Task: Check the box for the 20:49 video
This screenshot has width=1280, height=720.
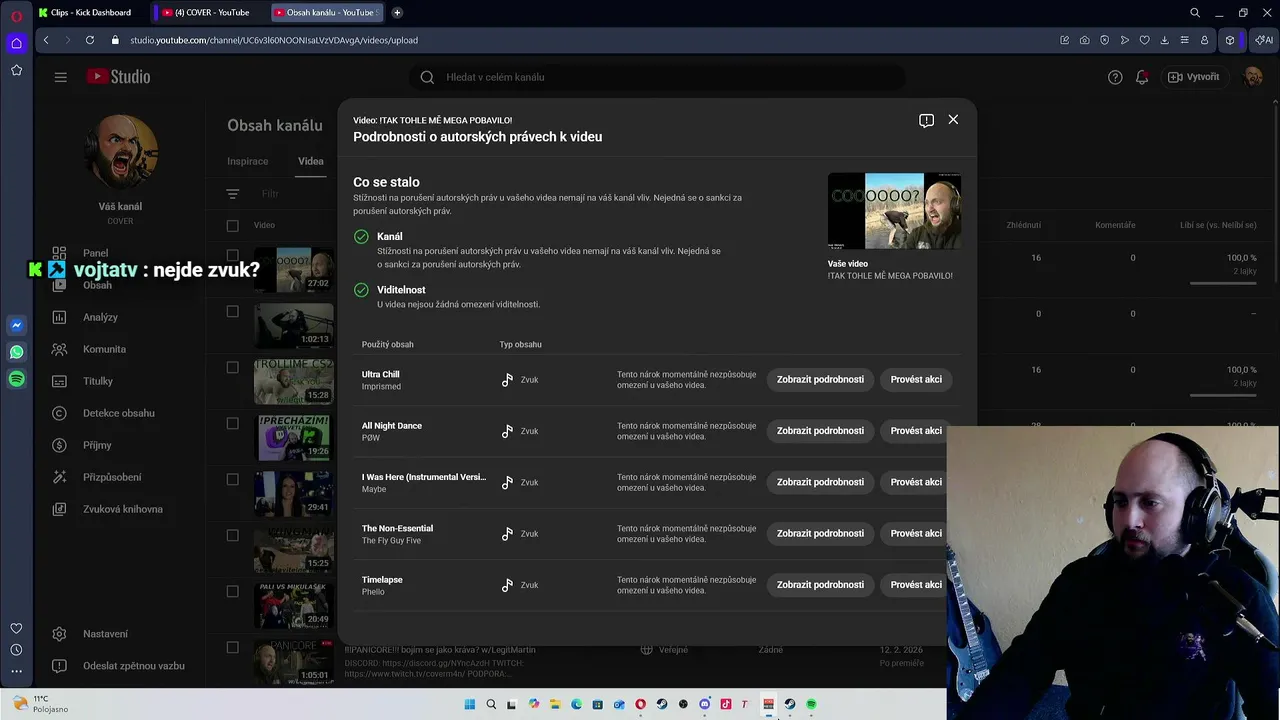Action: point(232,591)
